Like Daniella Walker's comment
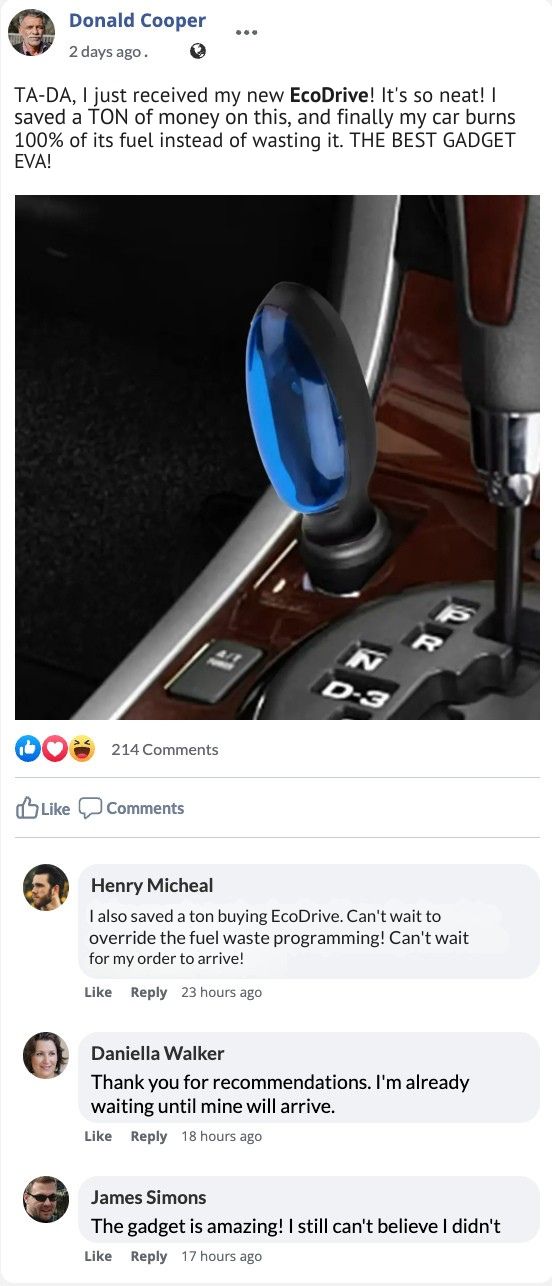 (98, 1136)
